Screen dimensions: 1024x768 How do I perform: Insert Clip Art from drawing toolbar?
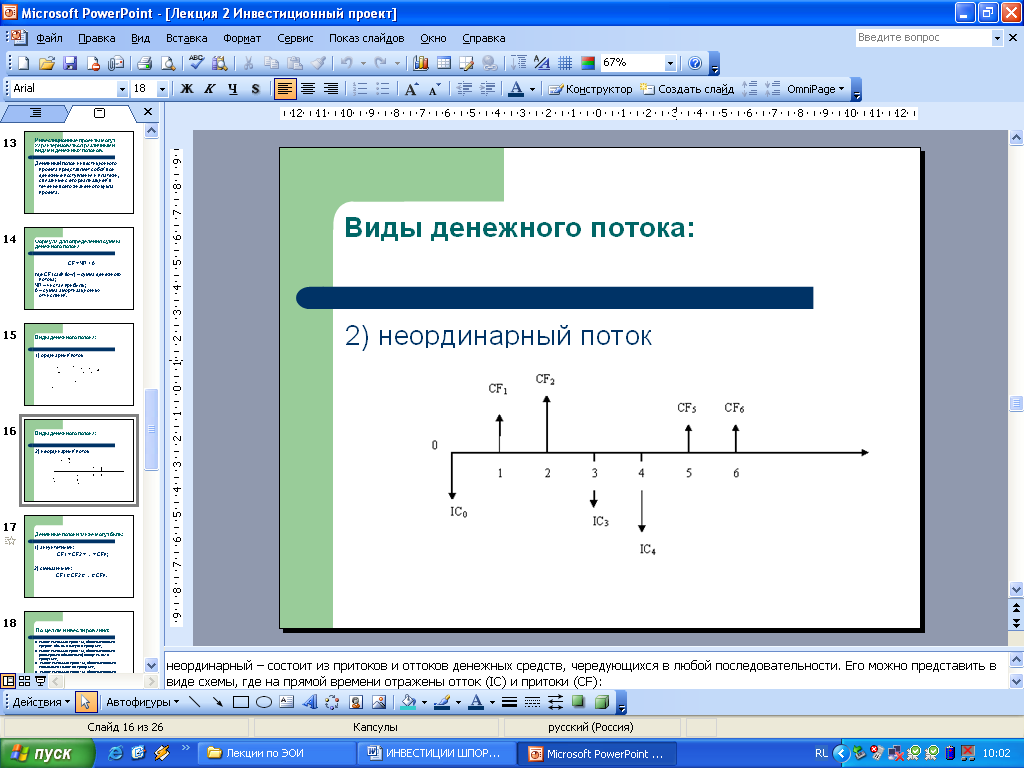pyautogui.click(x=356, y=702)
